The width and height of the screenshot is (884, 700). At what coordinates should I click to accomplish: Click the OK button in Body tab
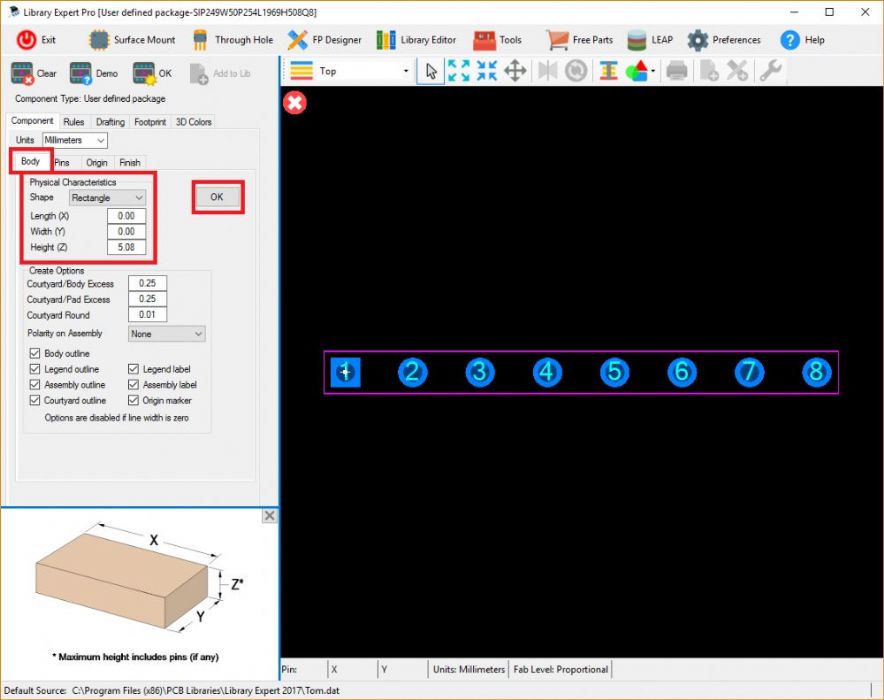tap(217, 197)
